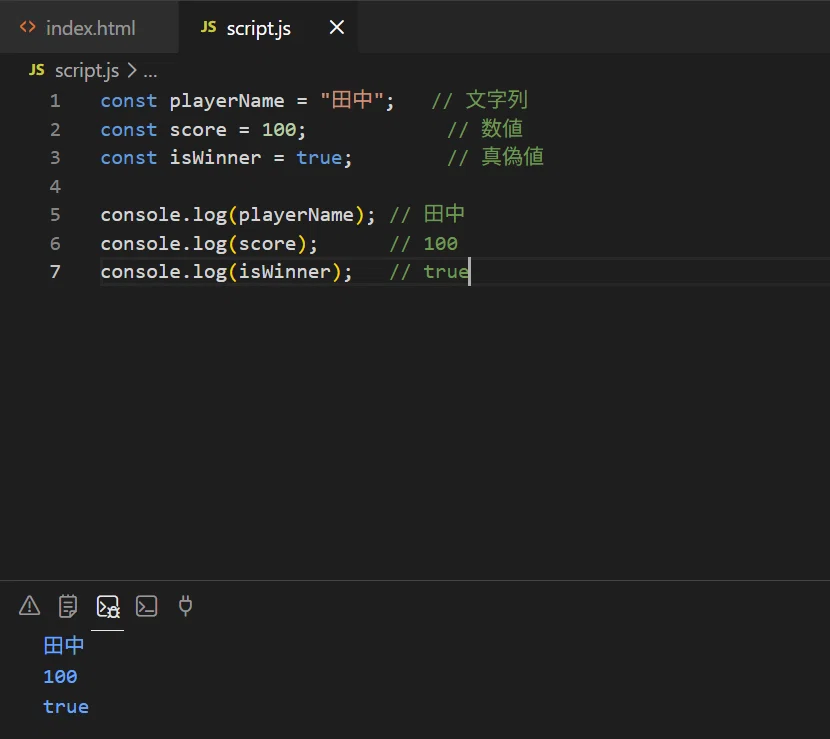Image resolution: width=830 pixels, height=739 pixels.
Task: Open the Terminal panel icon
Action: pos(147,606)
